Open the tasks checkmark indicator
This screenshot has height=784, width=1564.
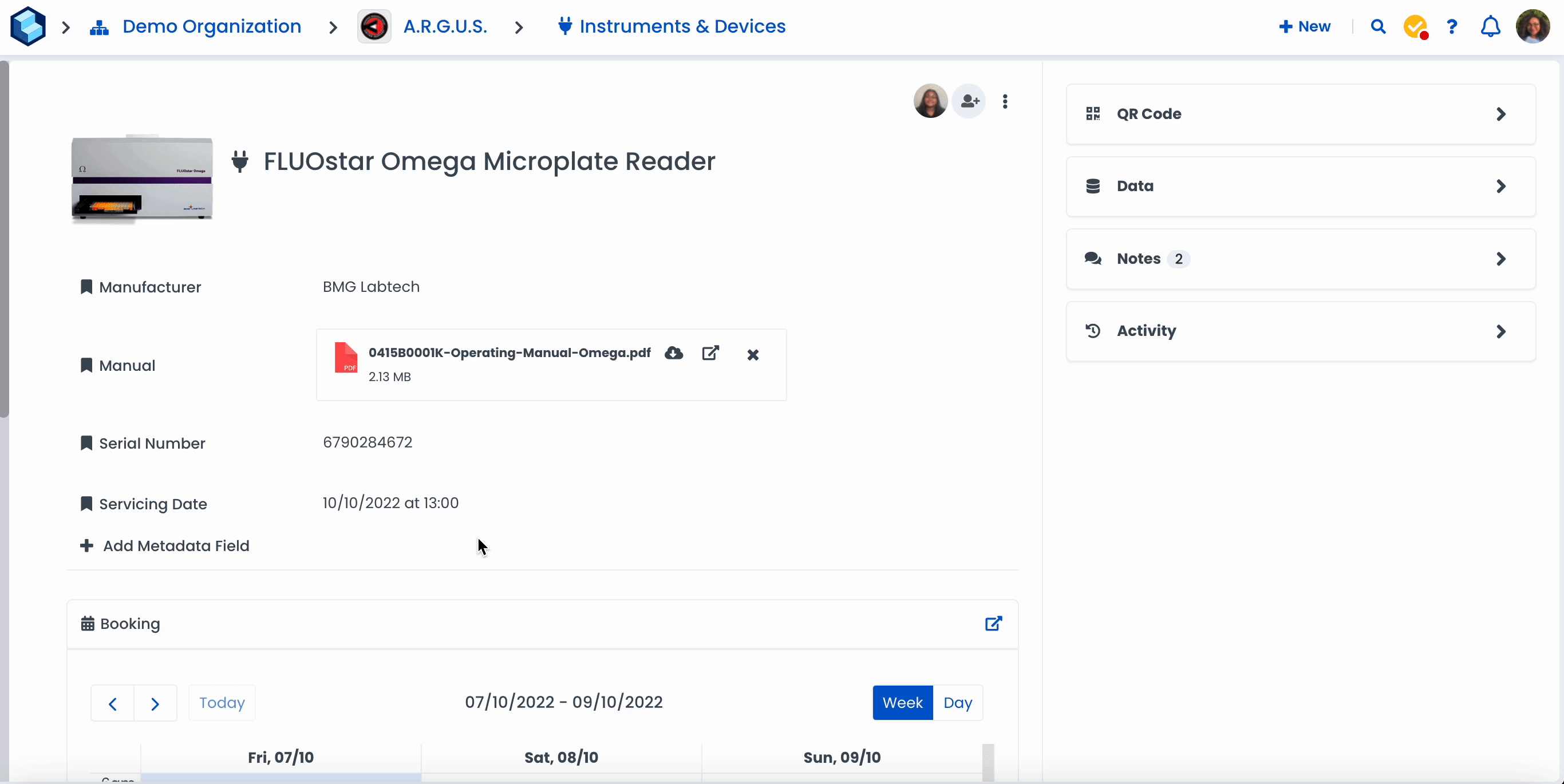click(1415, 27)
